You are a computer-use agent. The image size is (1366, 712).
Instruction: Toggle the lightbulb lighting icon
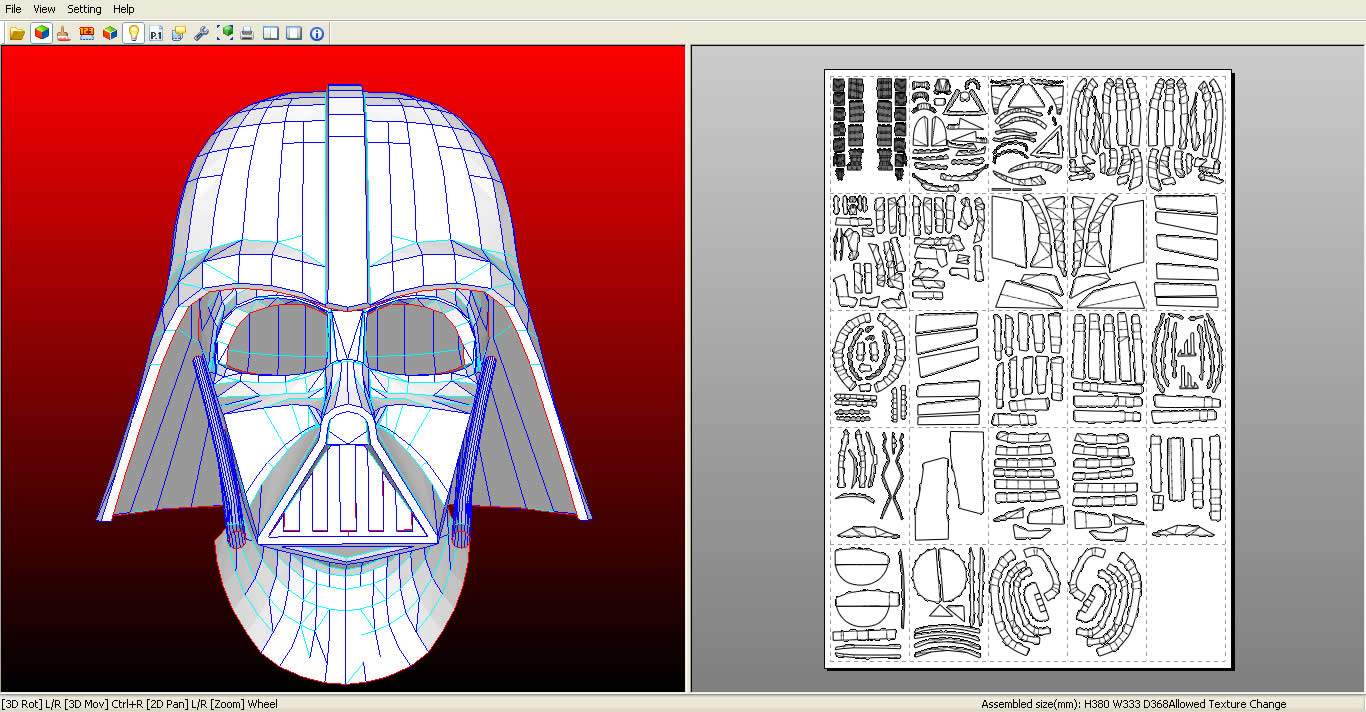point(133,33)
